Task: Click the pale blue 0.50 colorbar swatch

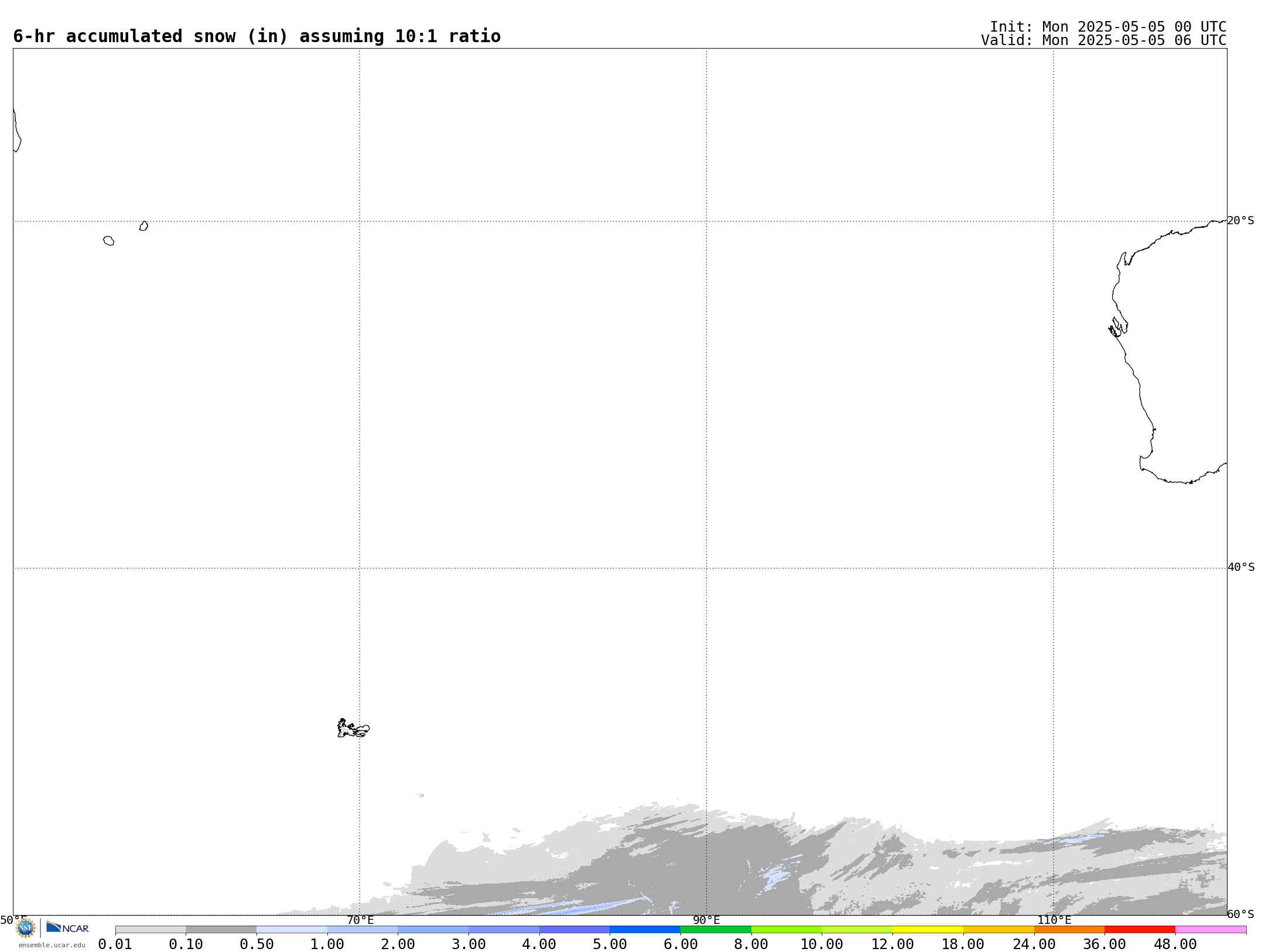Action: 292,930
